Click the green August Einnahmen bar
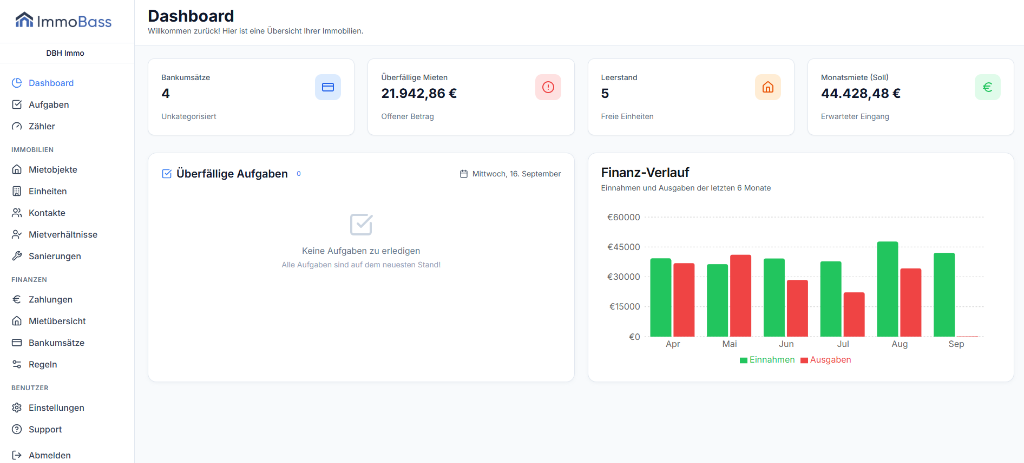 pos(888,289)
